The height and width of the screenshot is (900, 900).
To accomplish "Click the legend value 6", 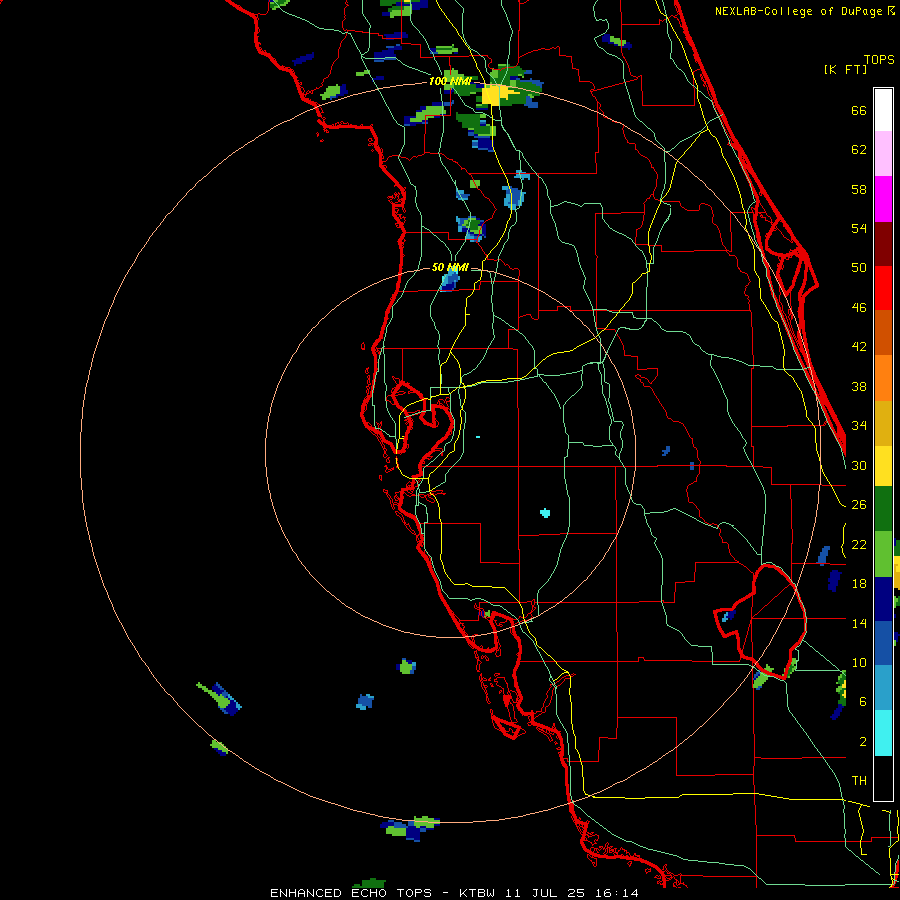I will (862, 702).
